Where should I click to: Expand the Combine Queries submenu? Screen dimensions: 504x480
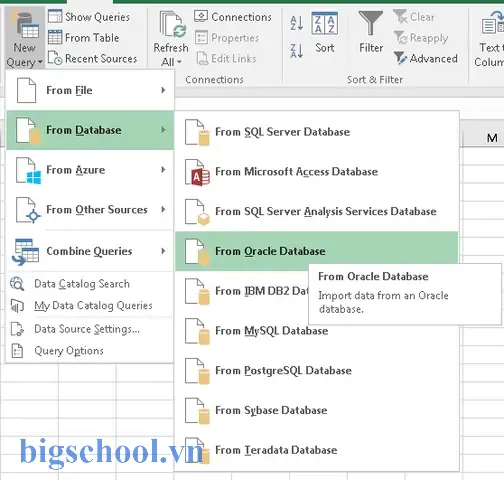click(x=90, y=251)
